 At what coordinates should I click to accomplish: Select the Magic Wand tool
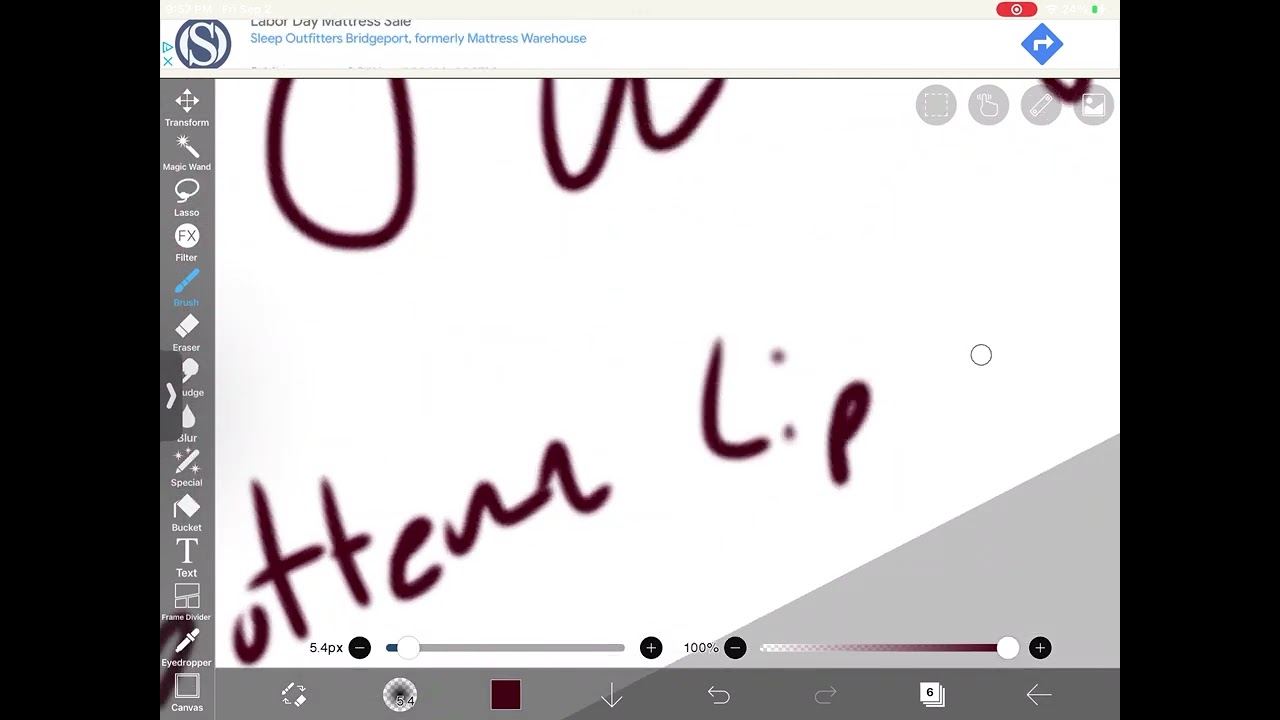coord(187,153)
